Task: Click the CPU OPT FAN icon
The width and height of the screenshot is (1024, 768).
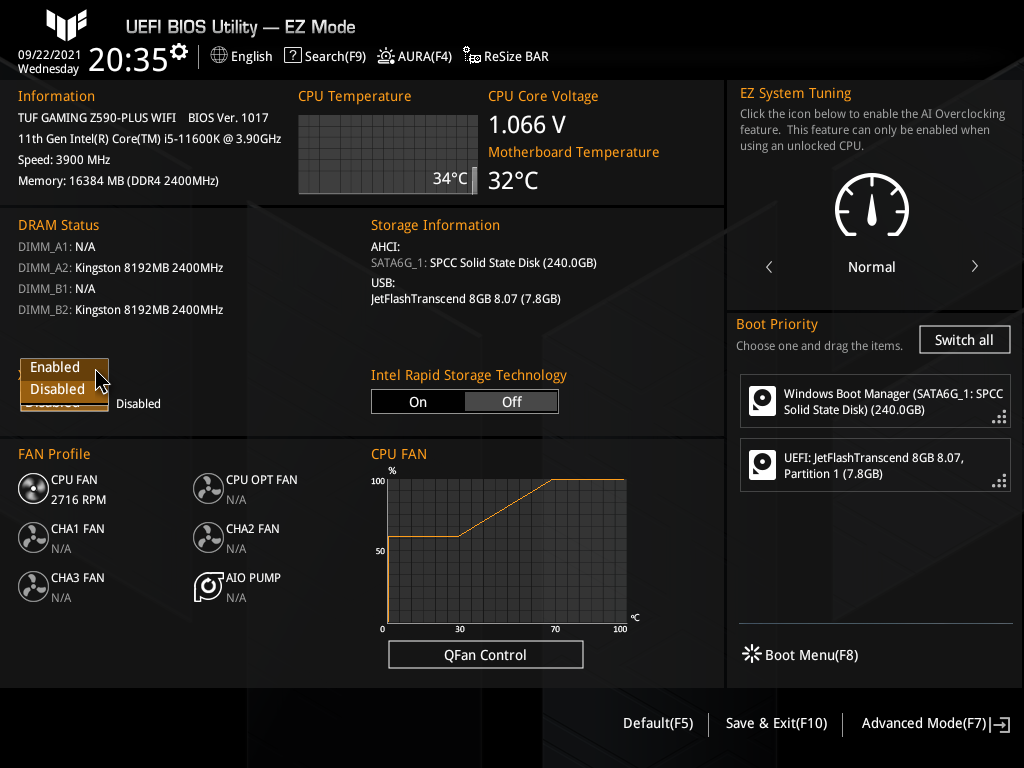Action: 208,489
